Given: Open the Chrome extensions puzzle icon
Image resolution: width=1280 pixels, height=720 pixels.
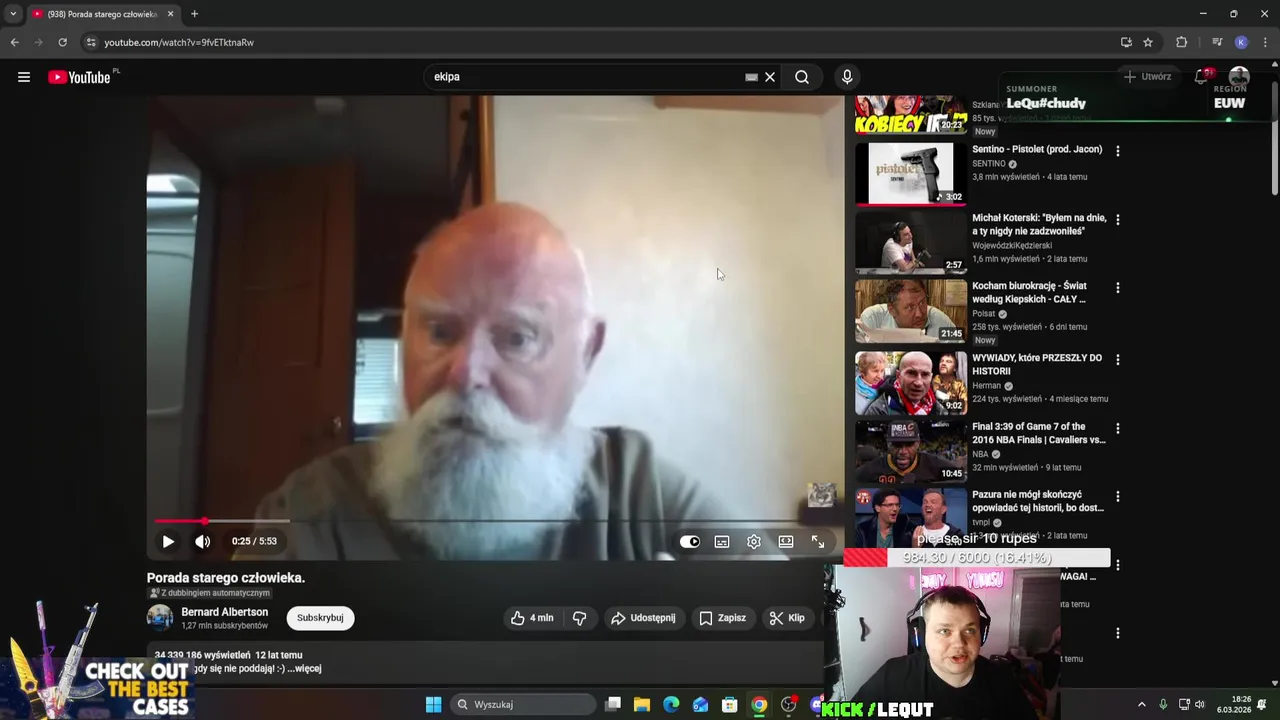Looking at the screenshot, I should (1182, 42).
